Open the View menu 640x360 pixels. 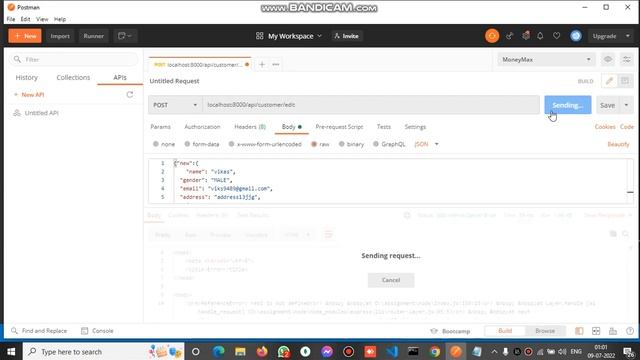pyautogui.click(x=42, y=19)
